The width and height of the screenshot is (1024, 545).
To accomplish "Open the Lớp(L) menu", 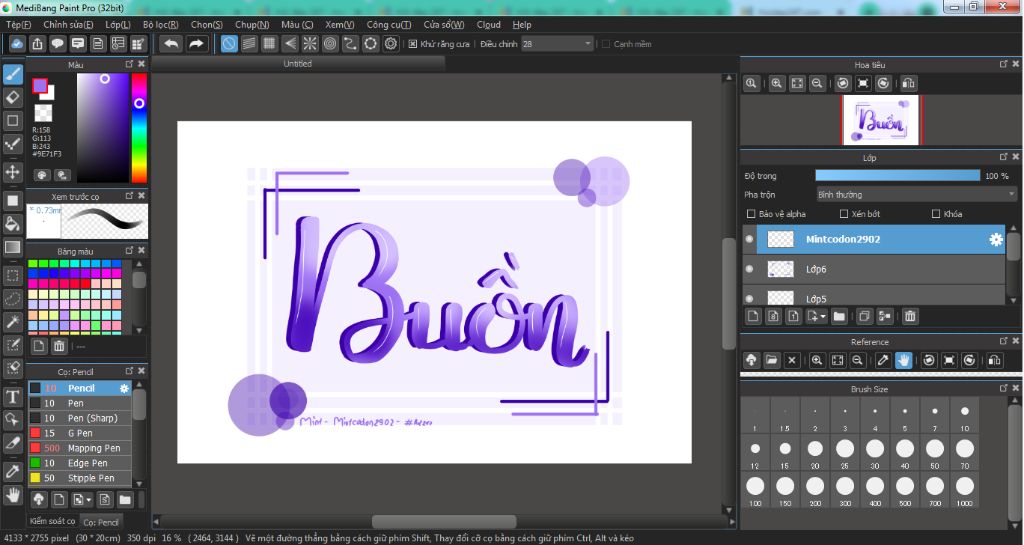I will click(118, 25).
